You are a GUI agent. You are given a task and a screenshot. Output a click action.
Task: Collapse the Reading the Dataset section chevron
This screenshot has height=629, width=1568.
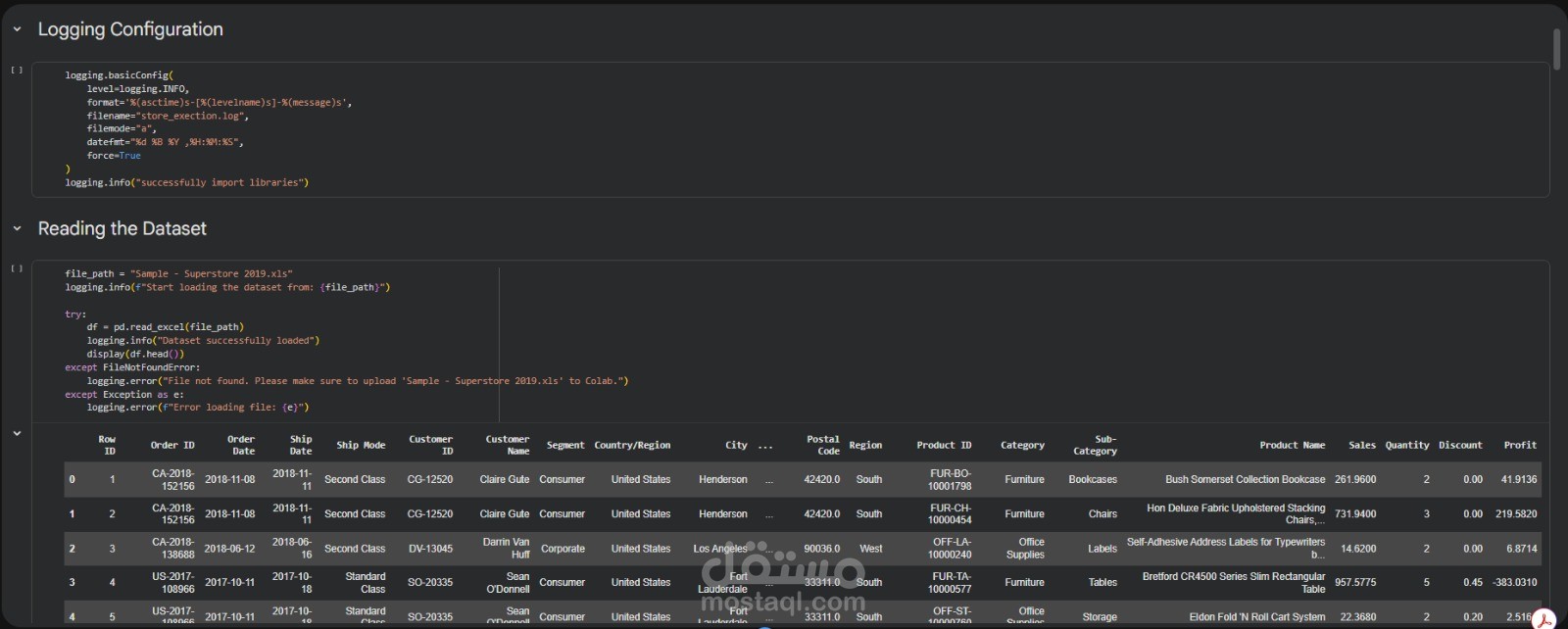point(17,228)
